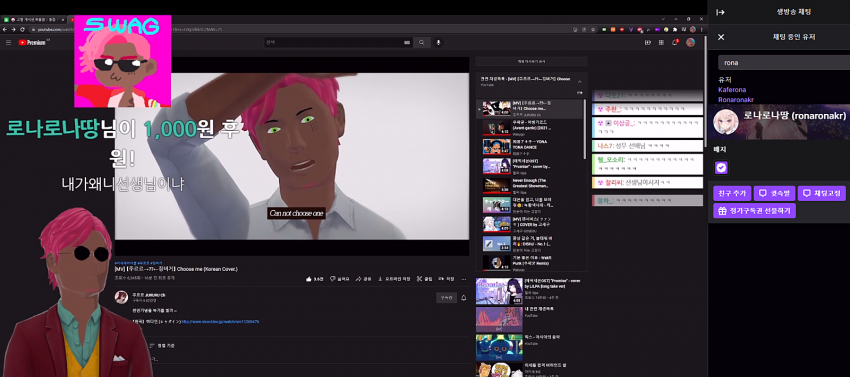This screenshot has width=850, height=377.
Task: Click chat message from 나스7
Action: pos(647,146)
